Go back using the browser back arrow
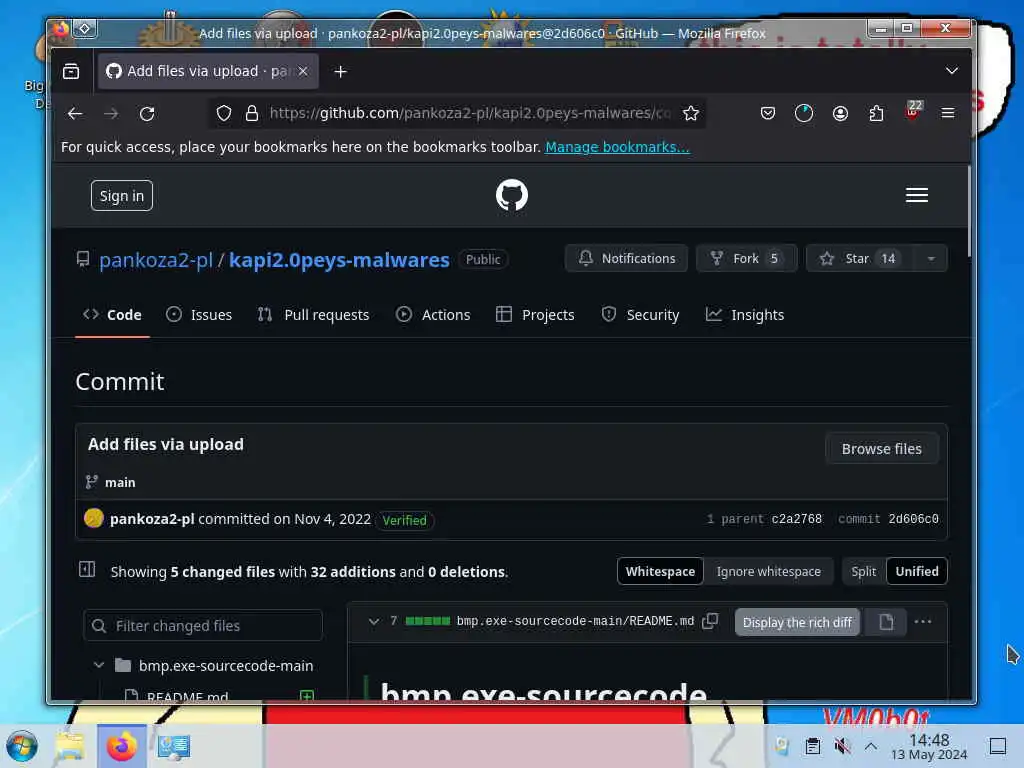This screenshot has height=768, width=1024. [x=75, y=114]
